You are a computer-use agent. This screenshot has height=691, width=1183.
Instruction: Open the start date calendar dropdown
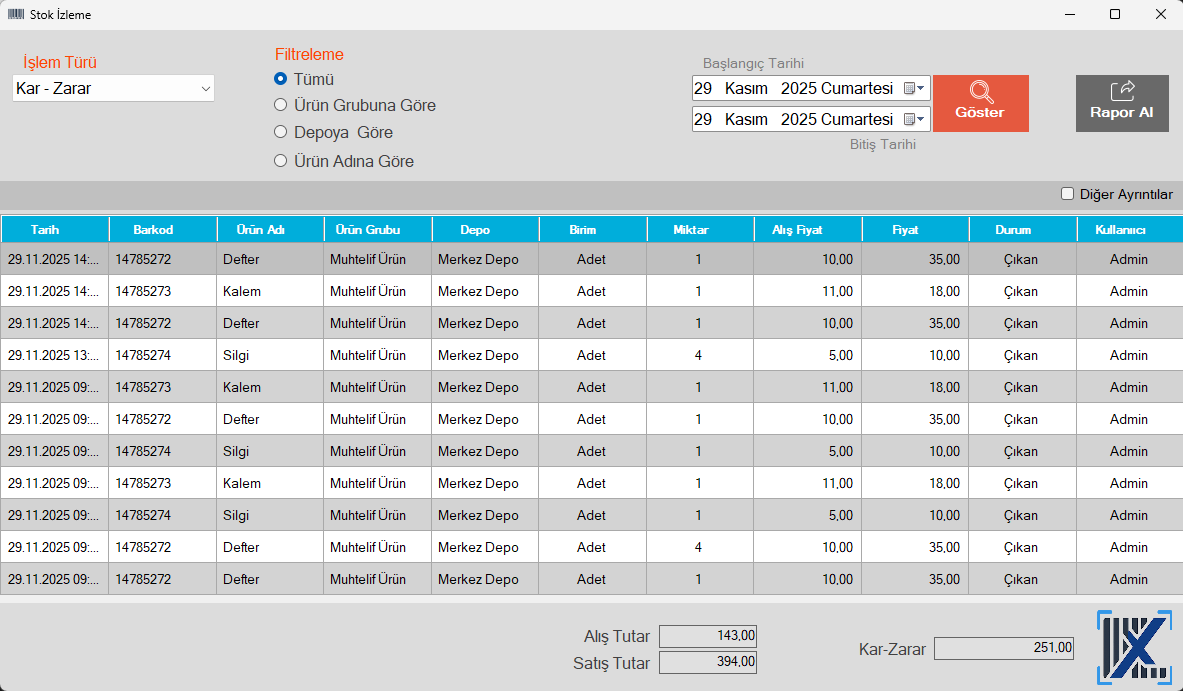[914, 89]
